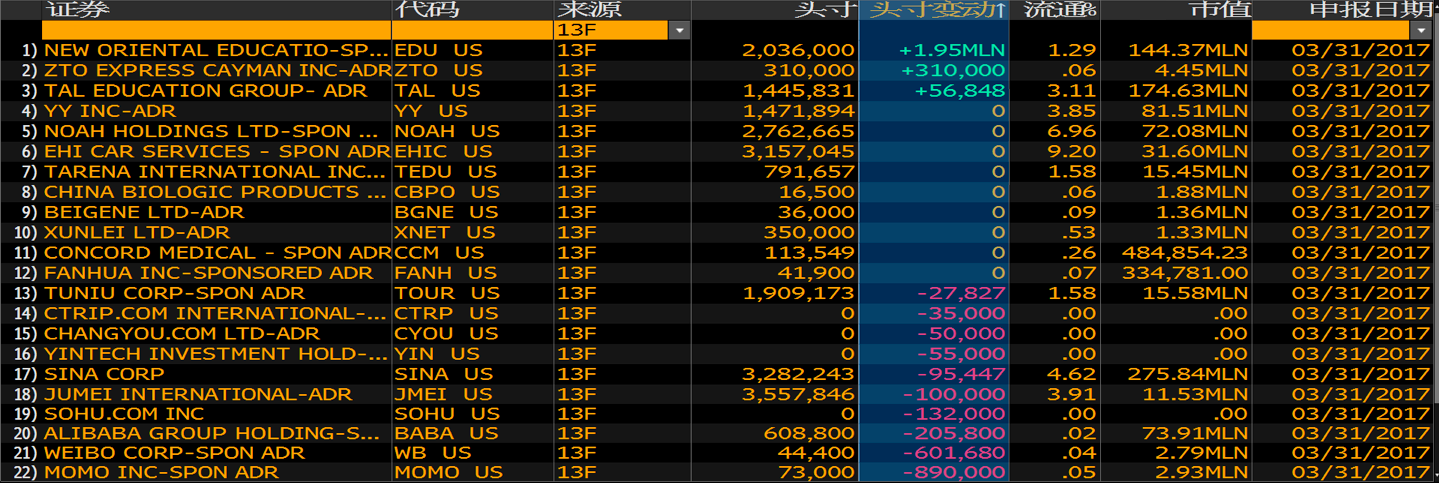Click the 代码 column header

426,10
